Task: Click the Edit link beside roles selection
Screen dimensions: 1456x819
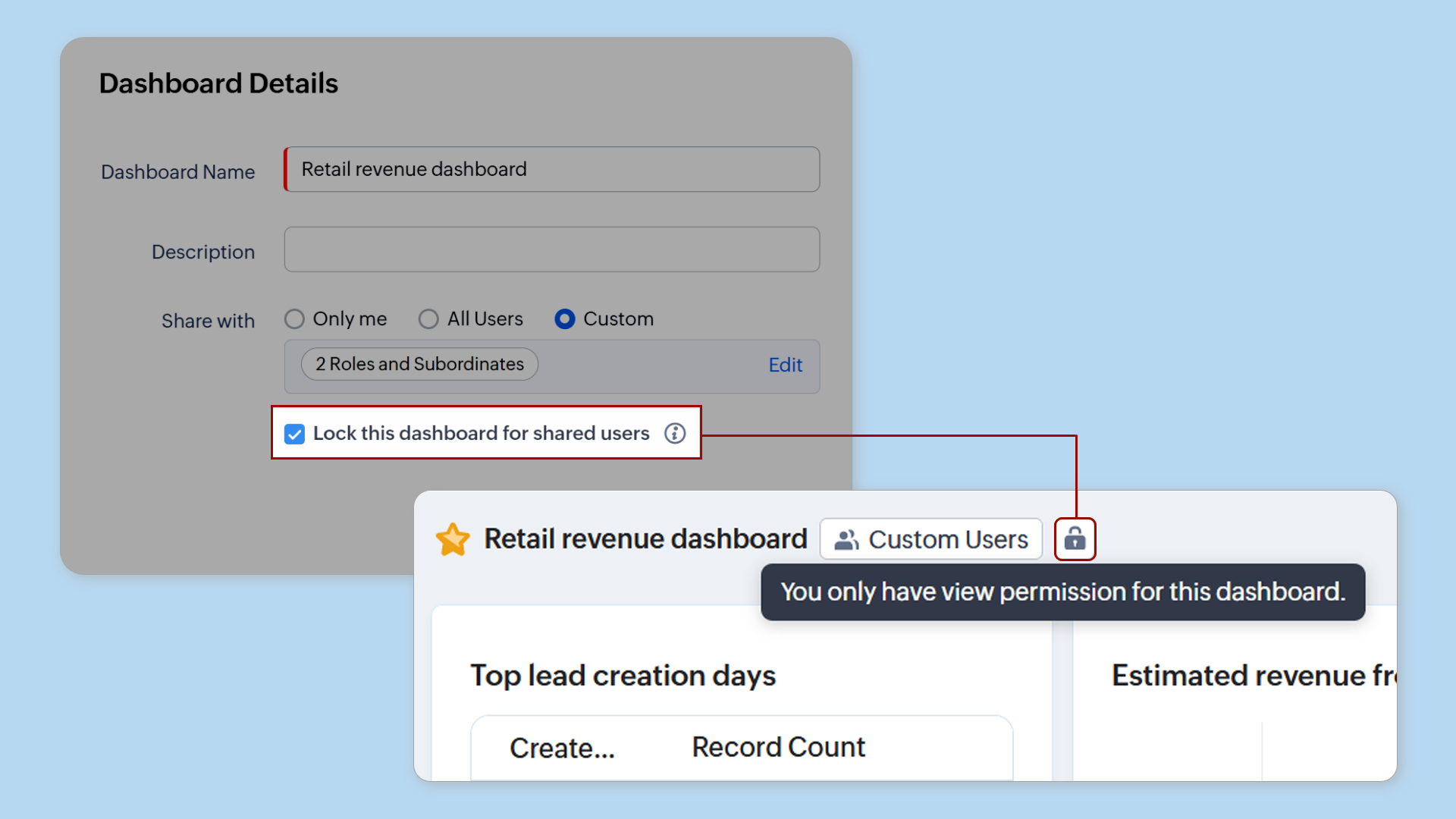Action: click(785, 365)
